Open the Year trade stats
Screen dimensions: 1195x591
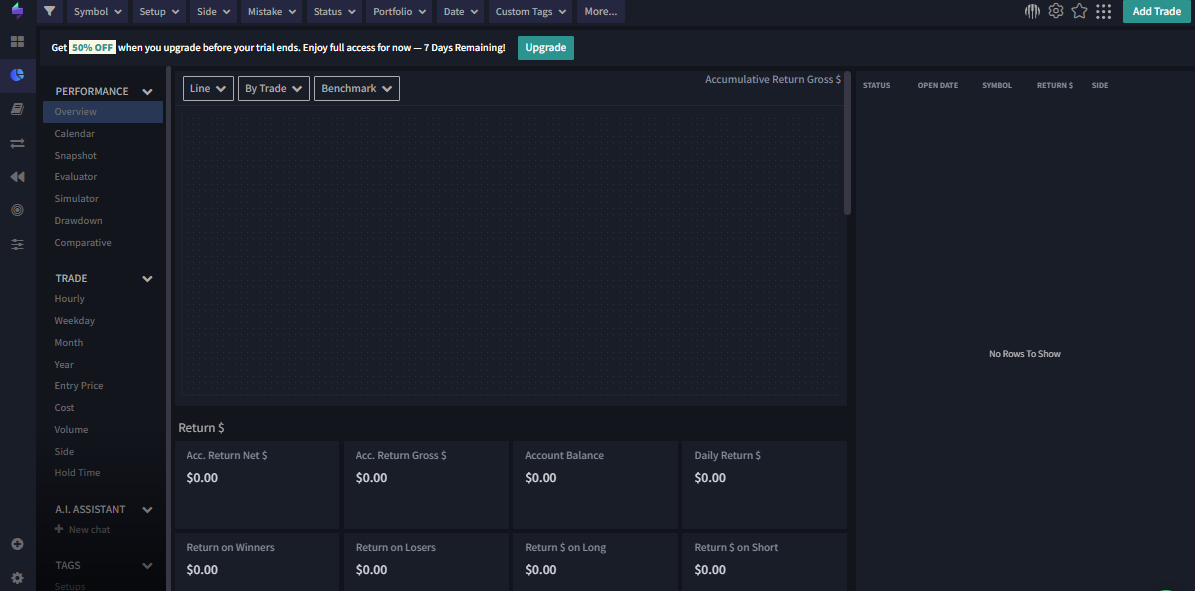tap(64, 365)
